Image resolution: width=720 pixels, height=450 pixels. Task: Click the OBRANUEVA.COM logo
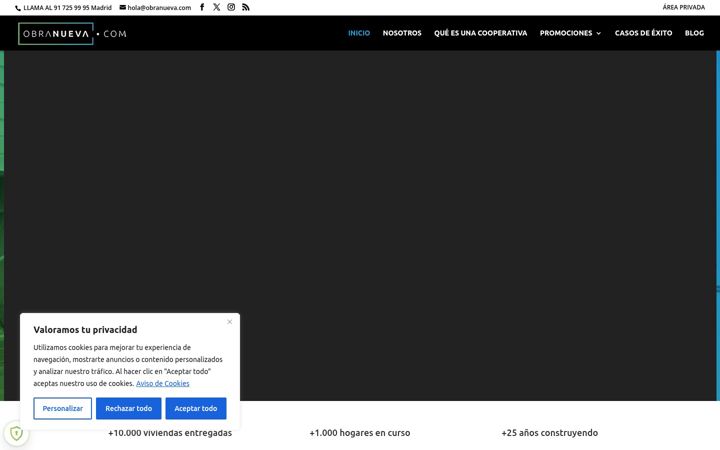(72, 34)
